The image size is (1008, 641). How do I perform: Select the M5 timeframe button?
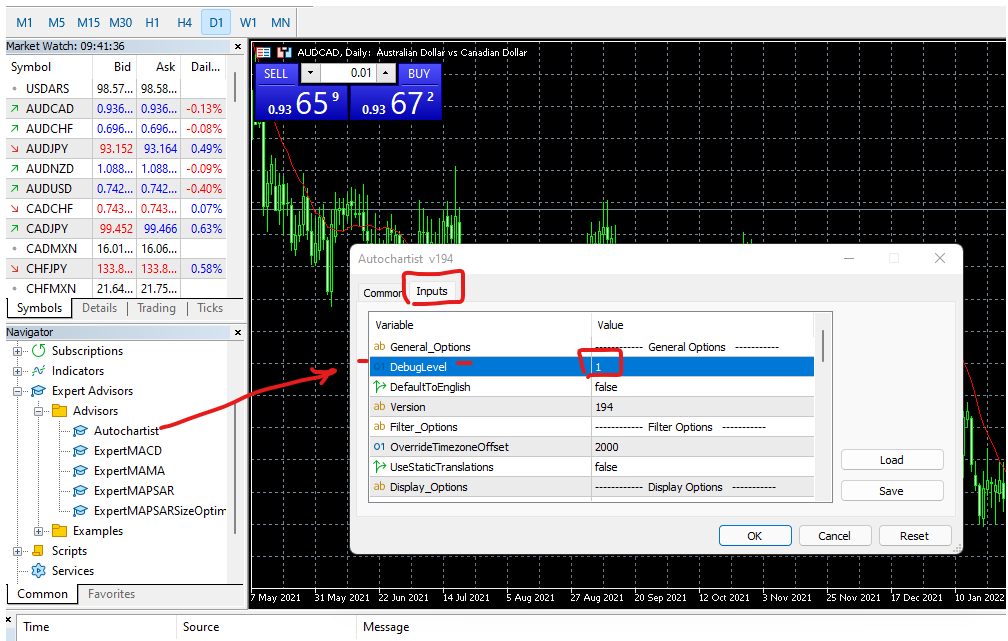[56, 21]
